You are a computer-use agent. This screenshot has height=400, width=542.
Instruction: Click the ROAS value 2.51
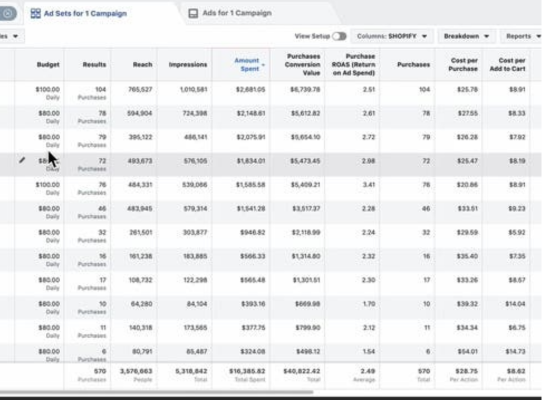[369, 90]
